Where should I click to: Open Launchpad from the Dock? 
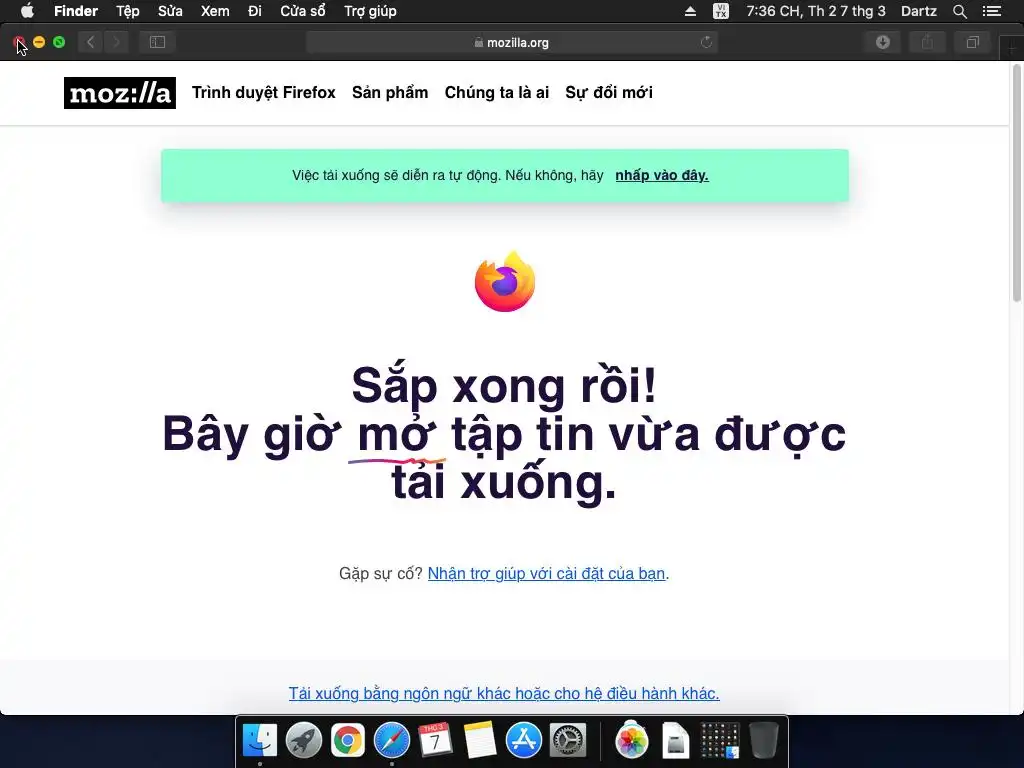(304, 741)
